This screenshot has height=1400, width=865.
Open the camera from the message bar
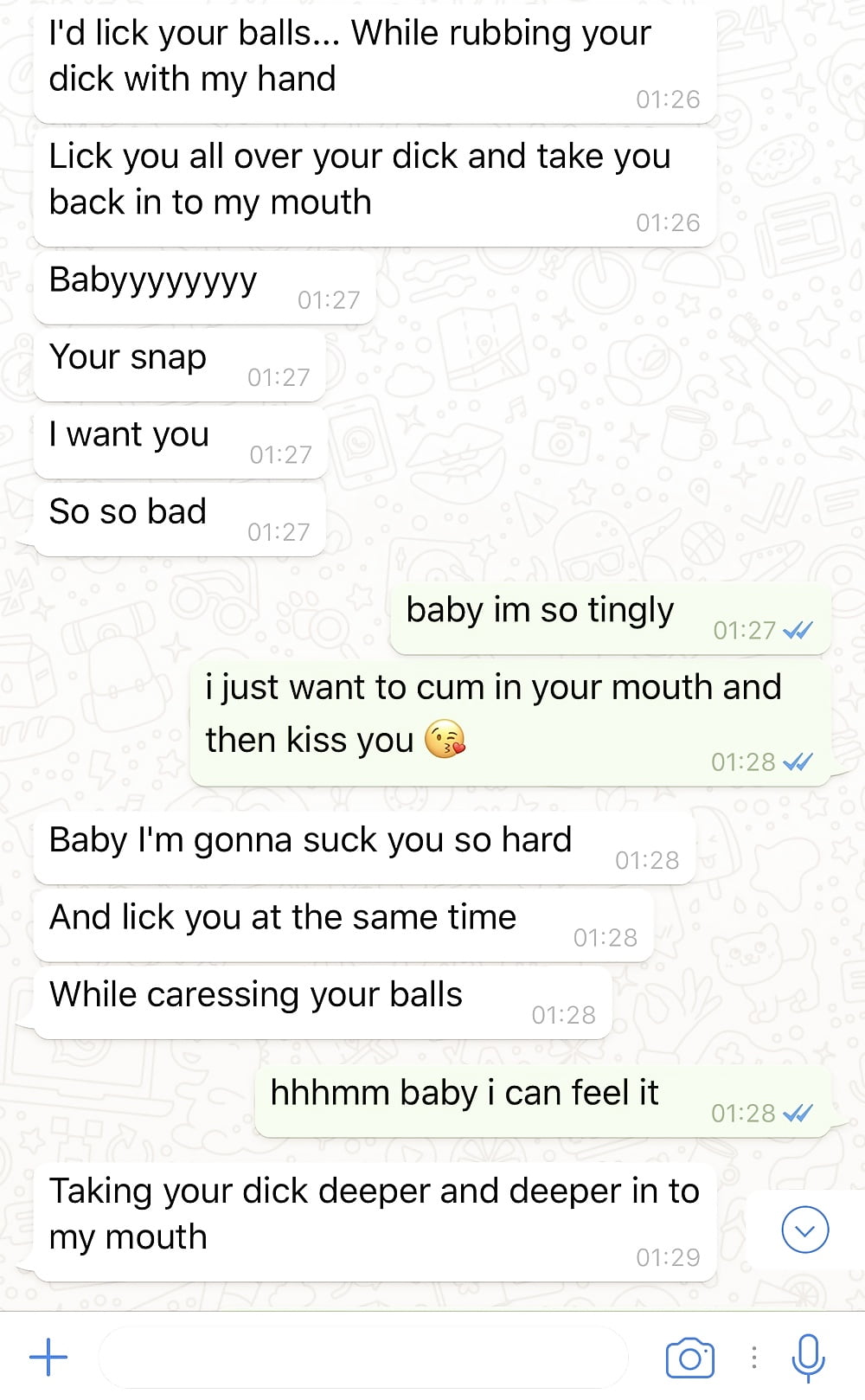pos(690,1358)
